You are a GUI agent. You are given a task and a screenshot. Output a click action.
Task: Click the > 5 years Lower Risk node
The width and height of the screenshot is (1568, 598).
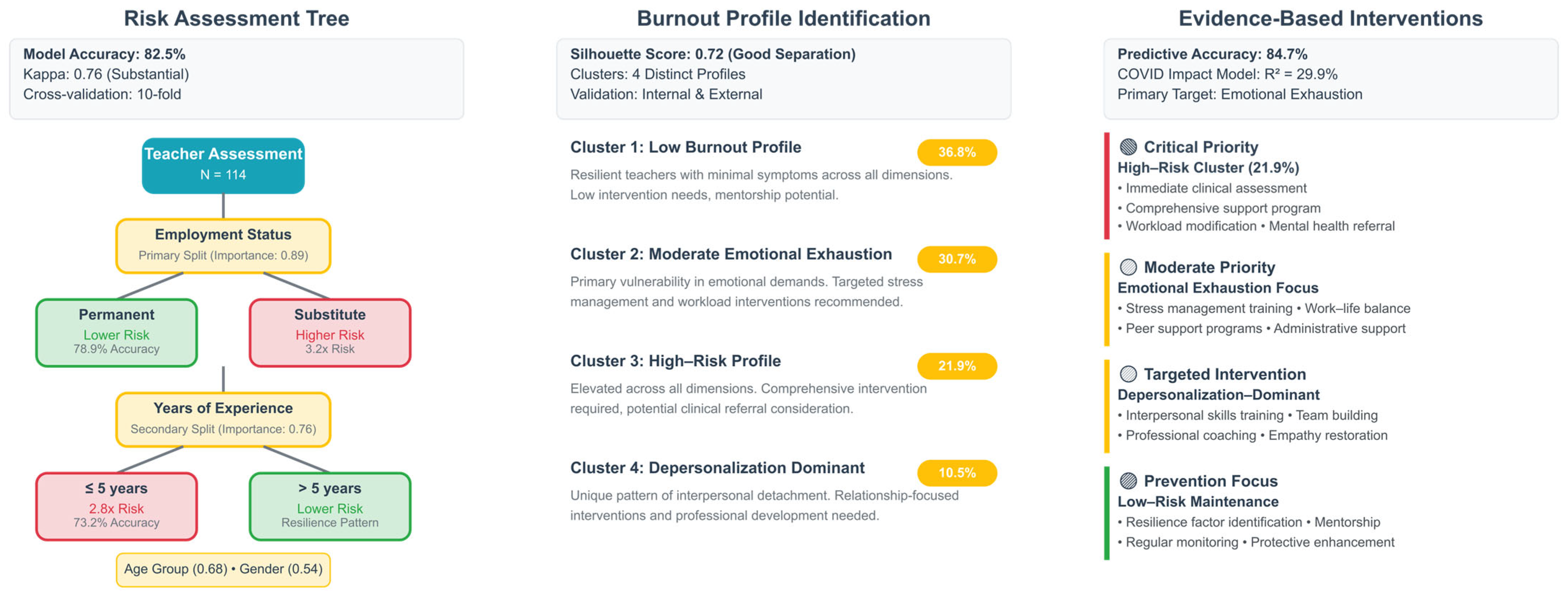(x=330, y=506)
